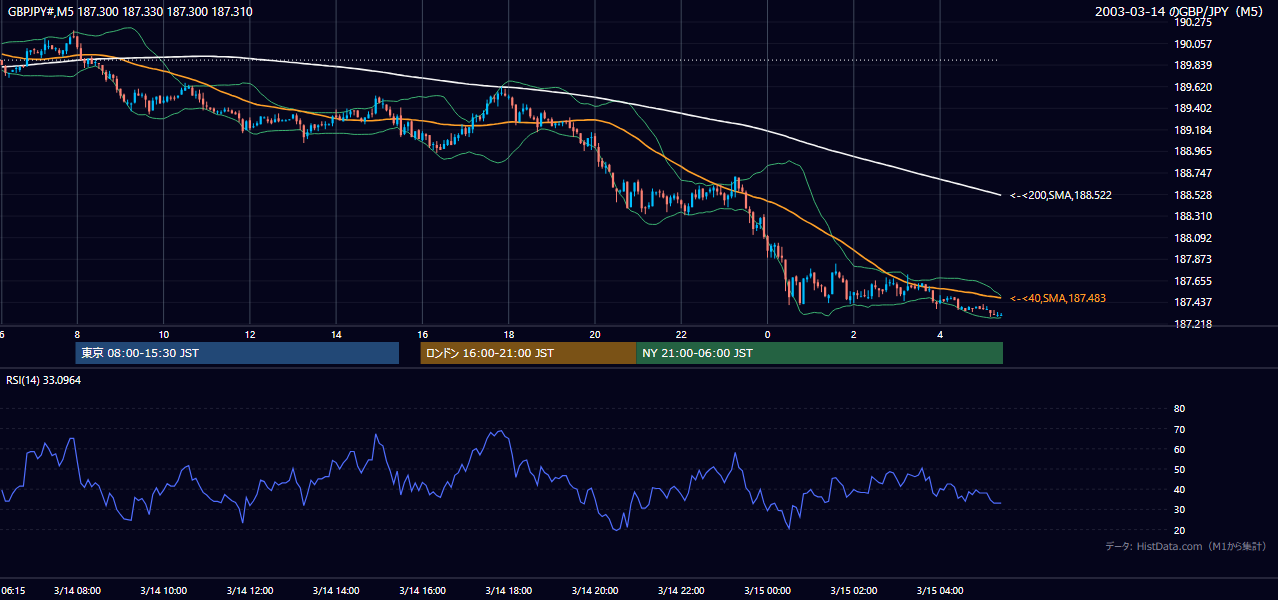The image size is (1278, 600).
Task: Click hour tick 0 under the price chart
Action: (767, 334)
